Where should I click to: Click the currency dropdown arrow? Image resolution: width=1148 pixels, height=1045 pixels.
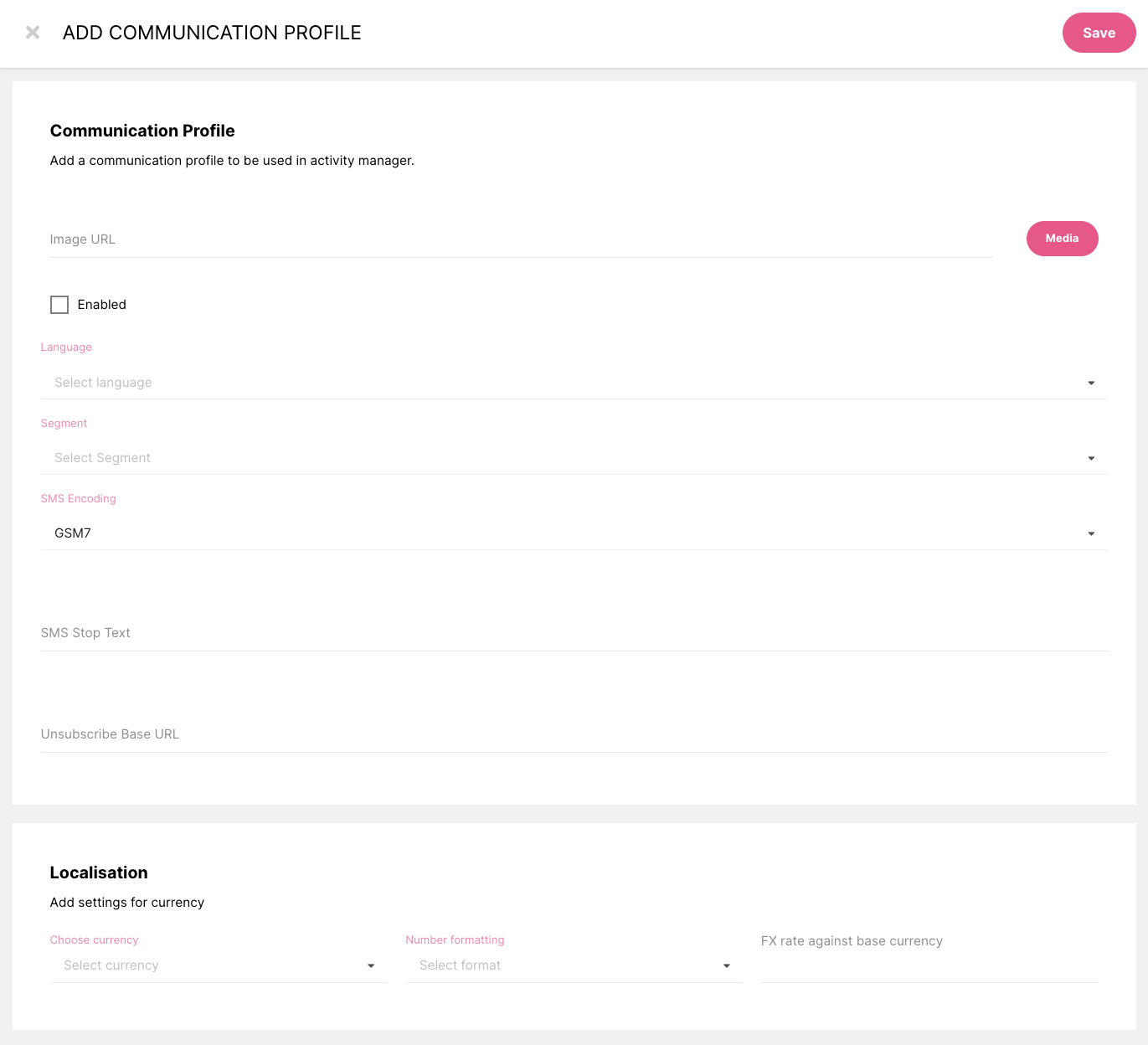[371, 966]
